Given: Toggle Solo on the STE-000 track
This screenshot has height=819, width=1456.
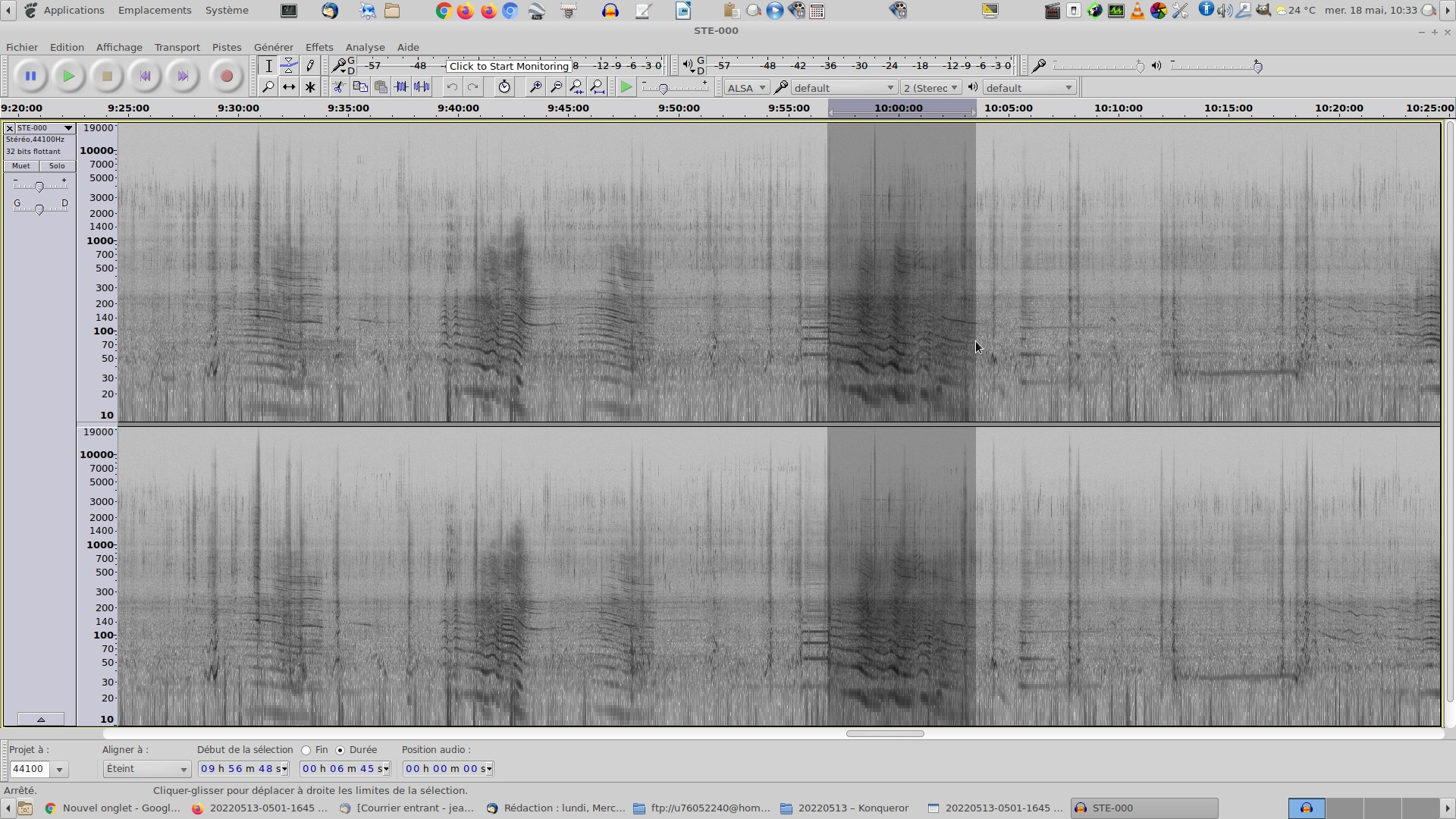Looking at the screenshot, I should tap(57, 166).
